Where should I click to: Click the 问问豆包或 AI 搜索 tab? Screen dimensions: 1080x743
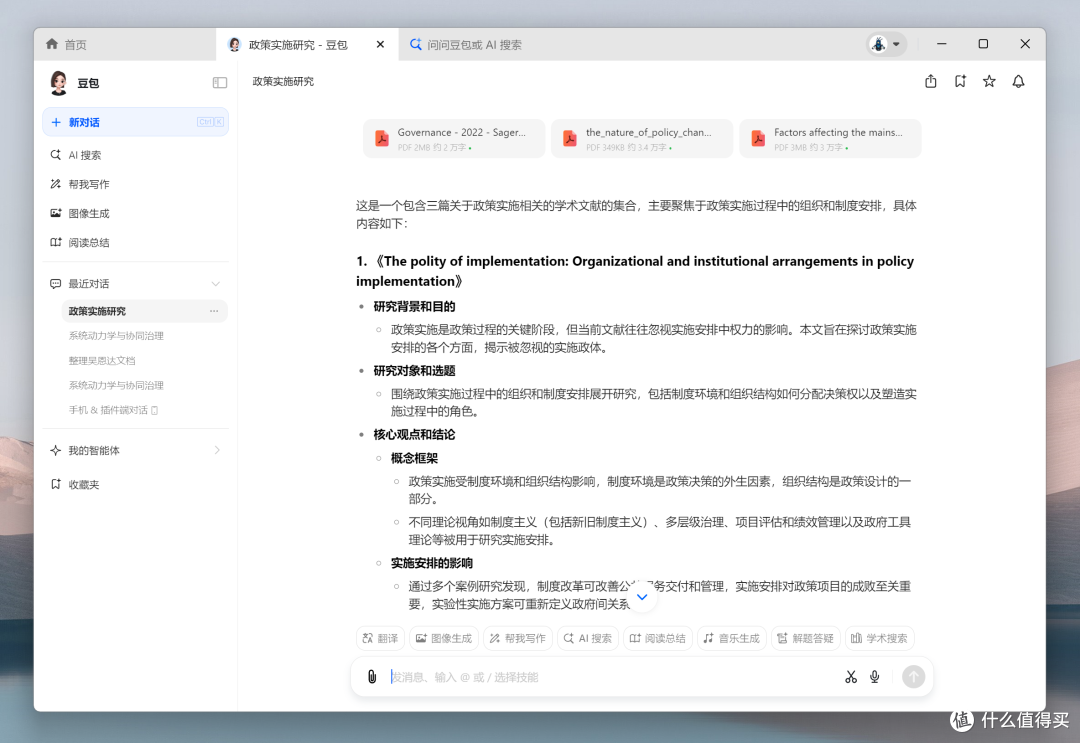(466, 45)
